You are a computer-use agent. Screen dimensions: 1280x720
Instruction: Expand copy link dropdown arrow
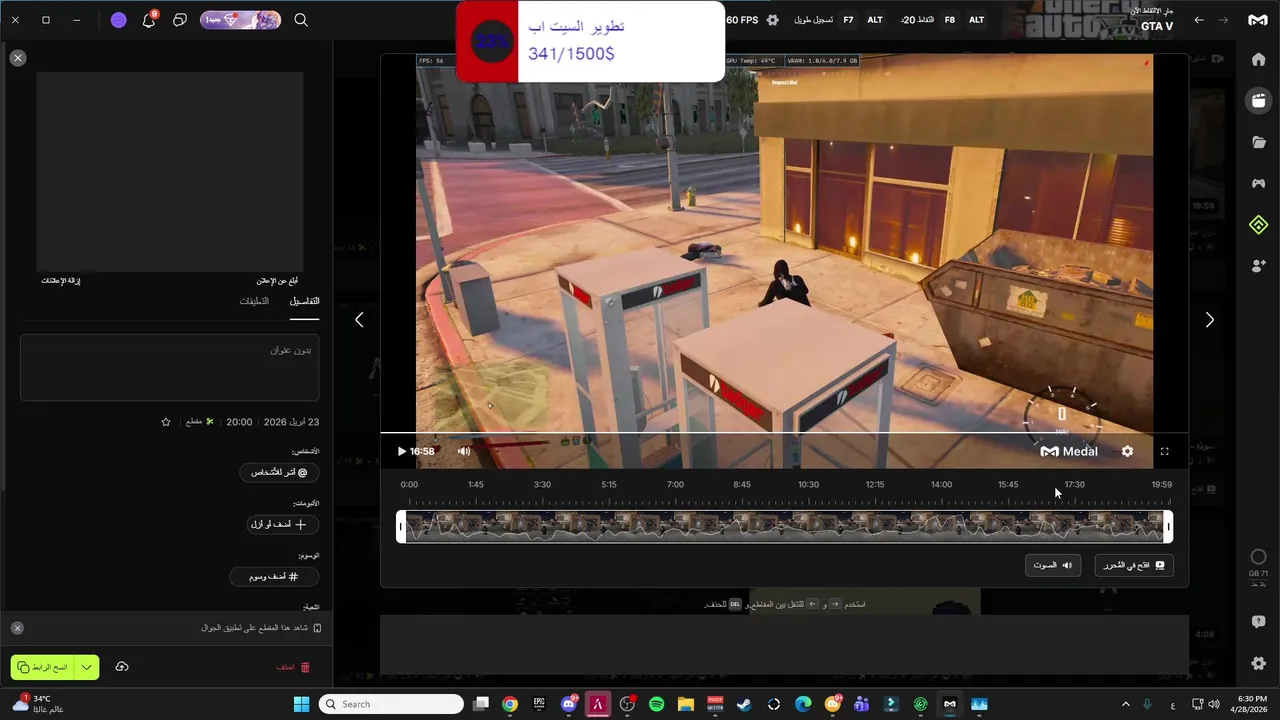pos(87,667)
